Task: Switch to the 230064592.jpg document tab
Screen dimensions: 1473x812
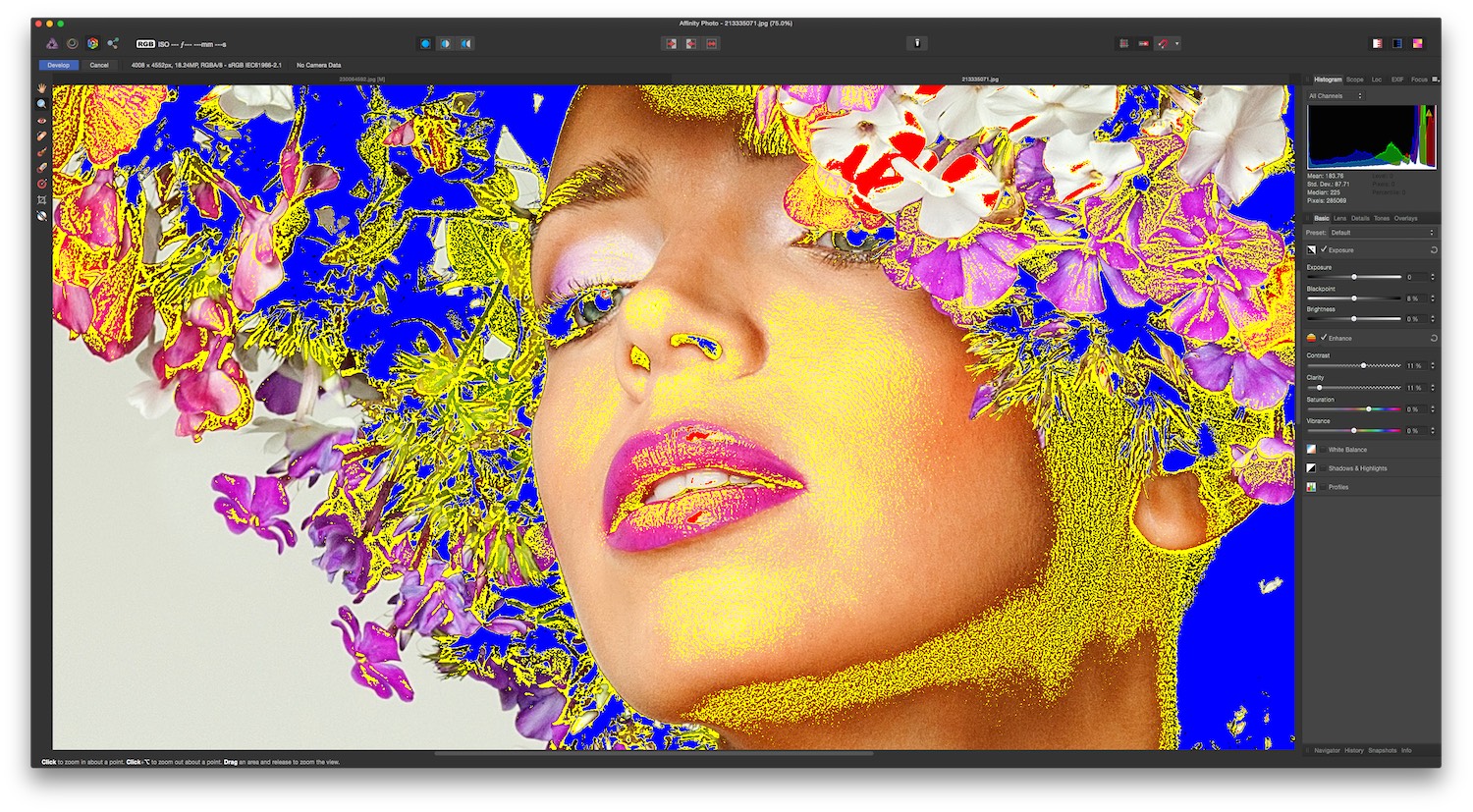Action: [x=362, y=79]
